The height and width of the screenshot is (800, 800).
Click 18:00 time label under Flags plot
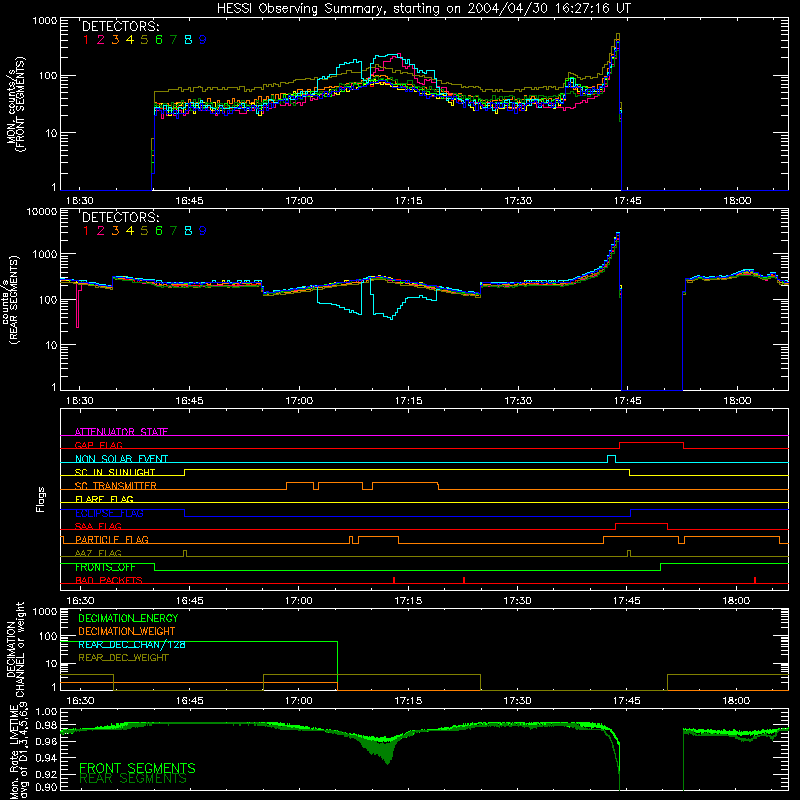click(736, 601)
